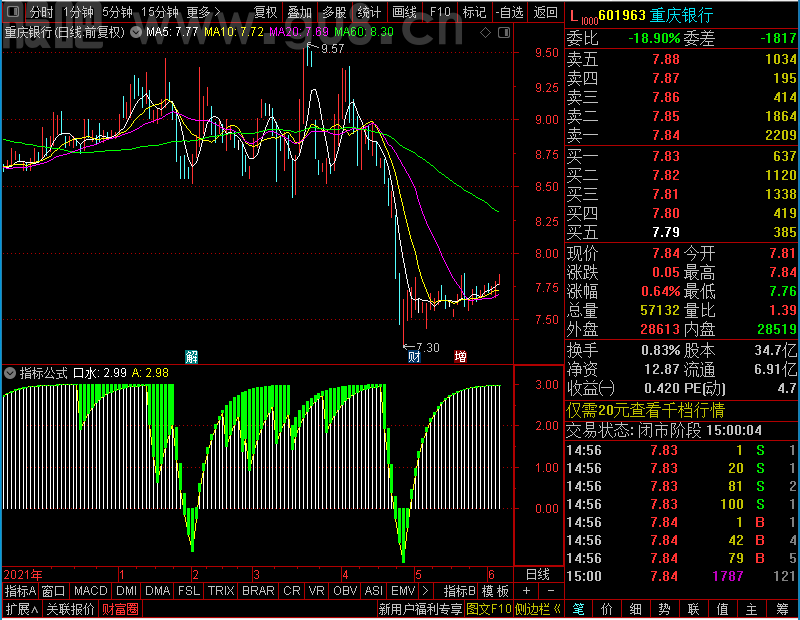Select the 指标B indicator group
This screenshot has height=620, width=800.
tap(460, 591)
